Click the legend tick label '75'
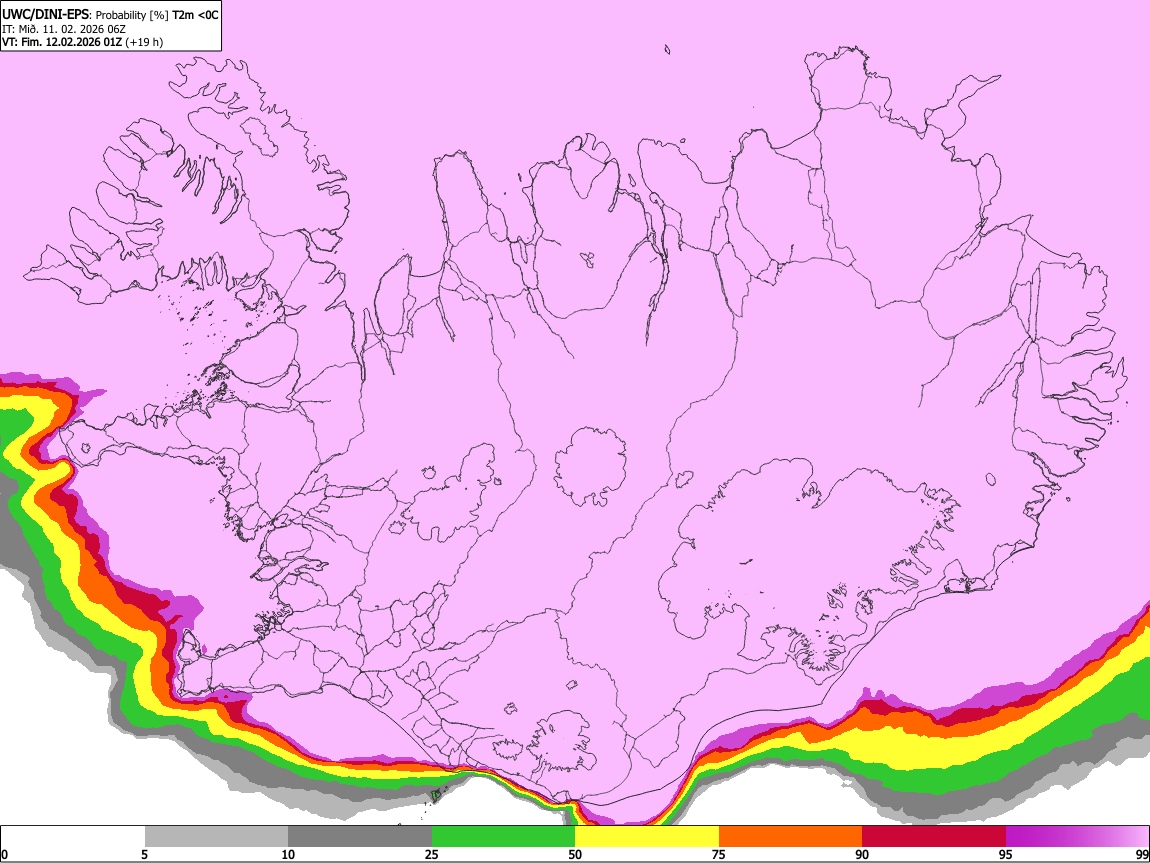Screen dimensions: 1150x863 tap(719, 854)
